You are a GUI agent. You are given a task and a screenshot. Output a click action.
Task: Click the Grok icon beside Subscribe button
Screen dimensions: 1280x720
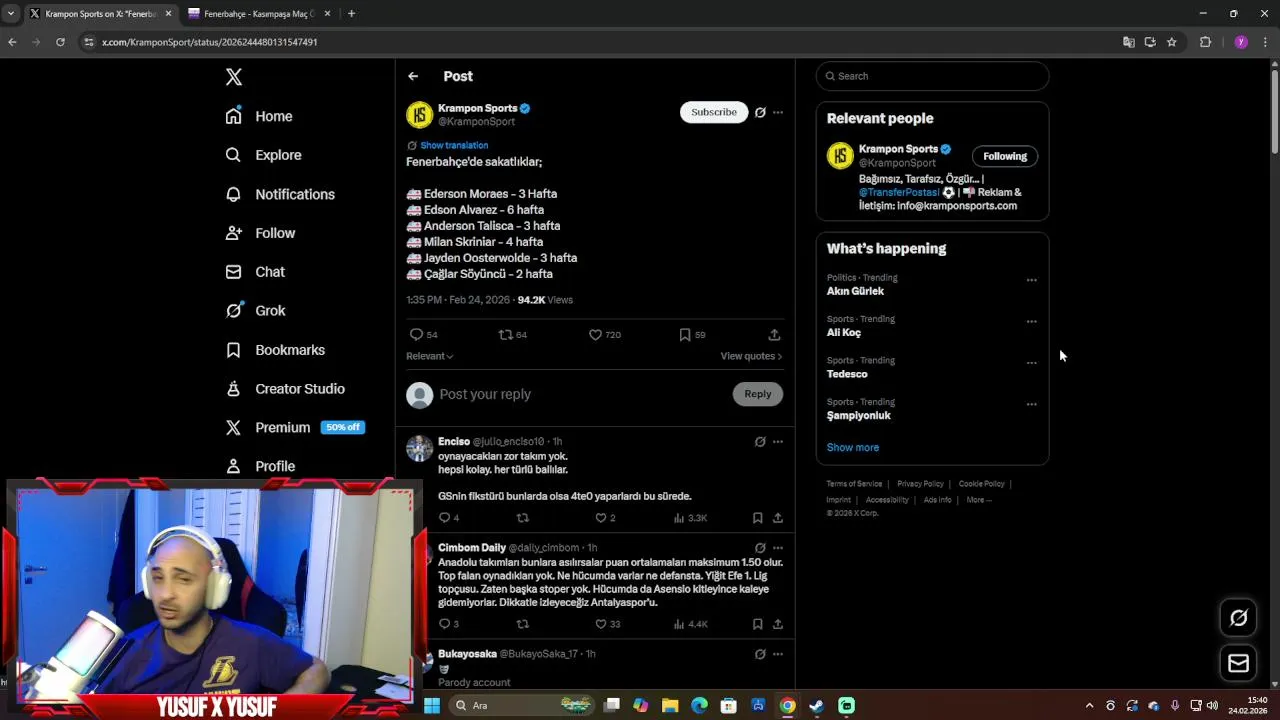(760, 112)
